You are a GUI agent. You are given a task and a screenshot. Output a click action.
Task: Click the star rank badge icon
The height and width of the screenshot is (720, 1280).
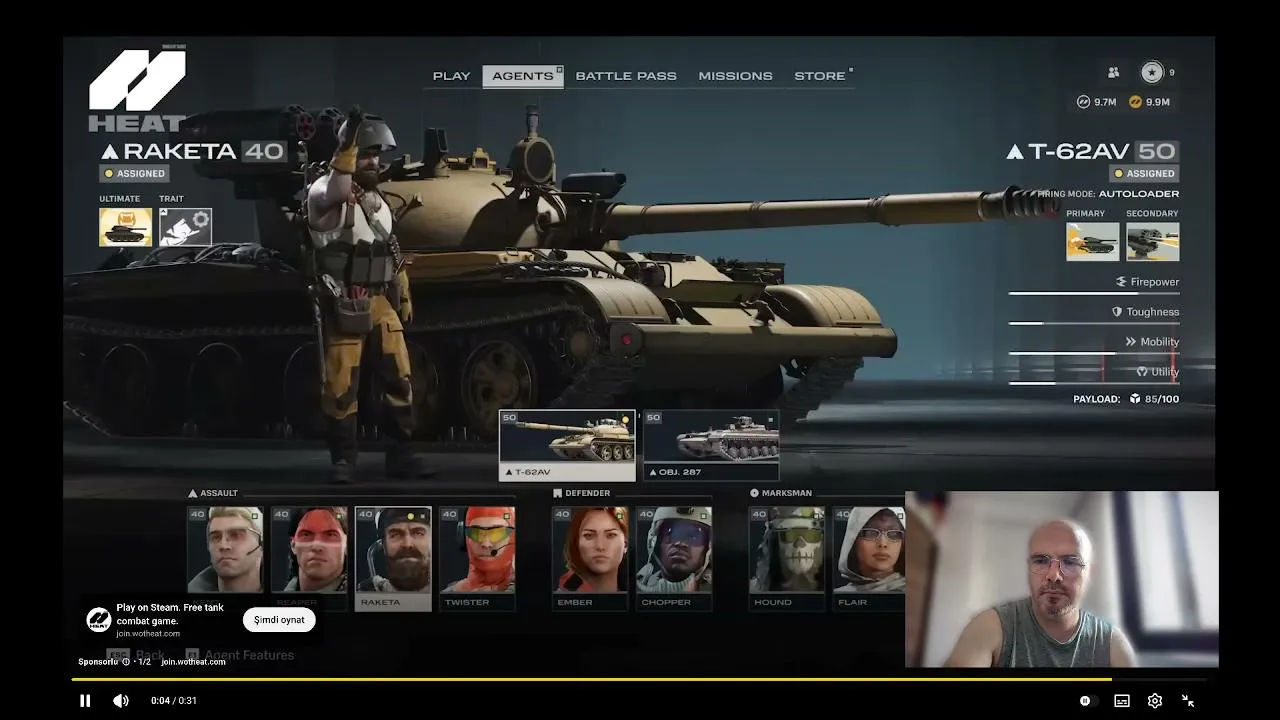(x=1152, y=72)
